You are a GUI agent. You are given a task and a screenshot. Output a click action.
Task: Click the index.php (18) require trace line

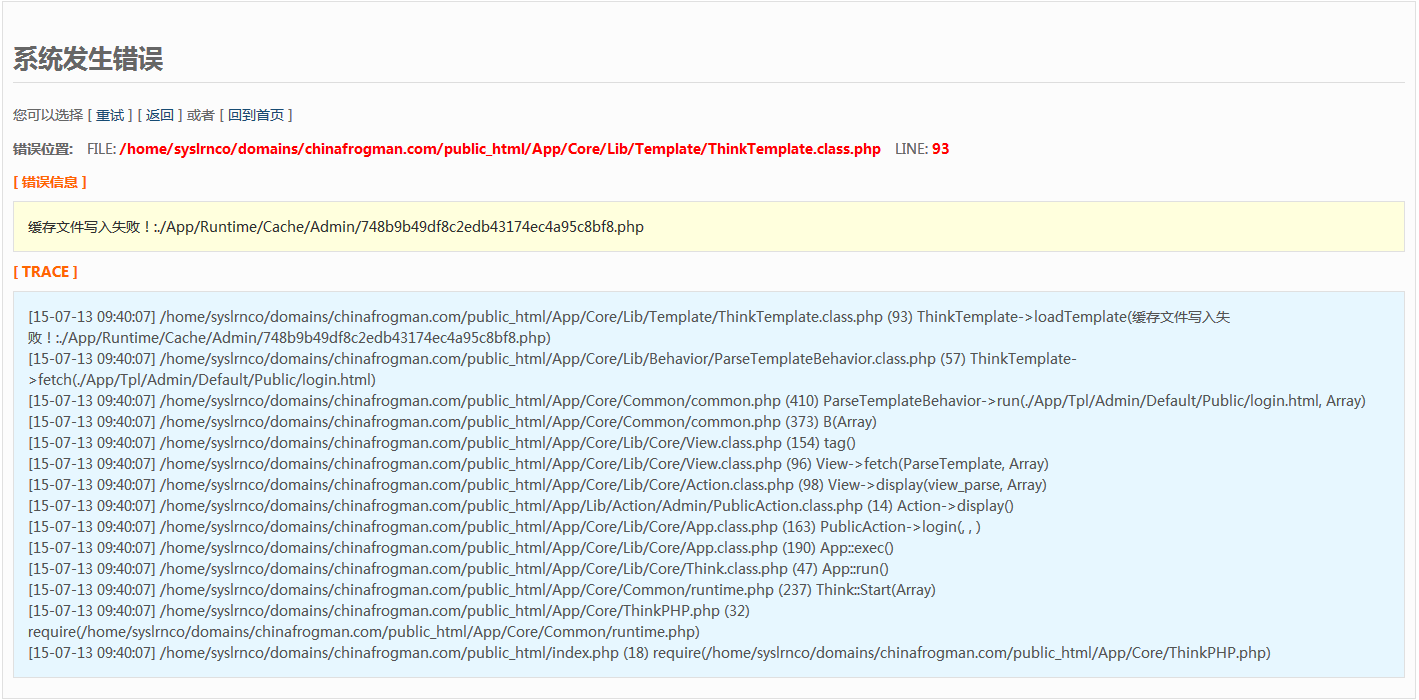[649, 653]
